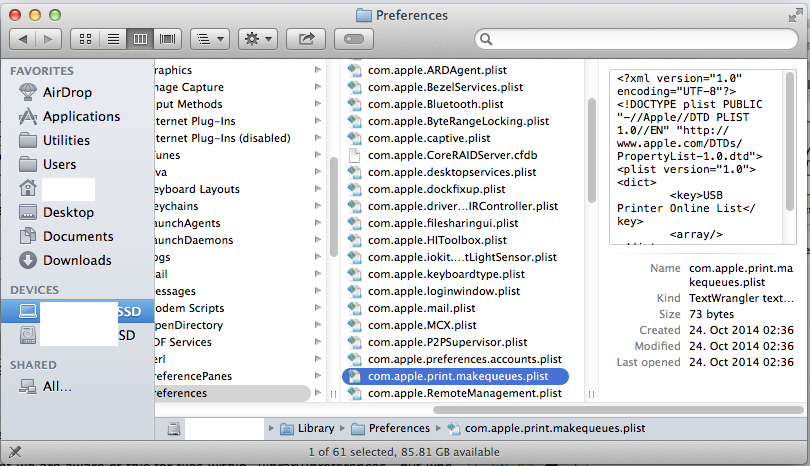
Task: Go back with the left arrow button
Action: [x=23, y=39]
